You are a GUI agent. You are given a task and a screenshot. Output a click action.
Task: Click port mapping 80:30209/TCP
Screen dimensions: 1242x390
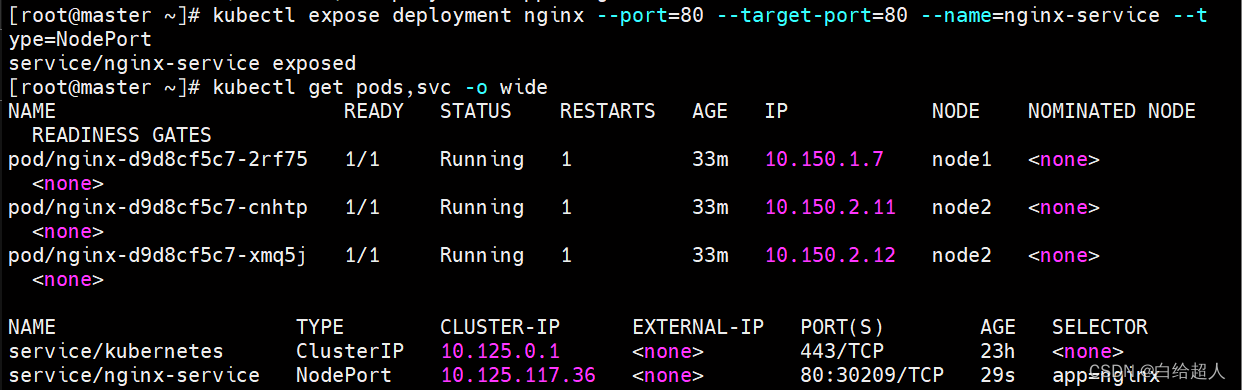872,376
